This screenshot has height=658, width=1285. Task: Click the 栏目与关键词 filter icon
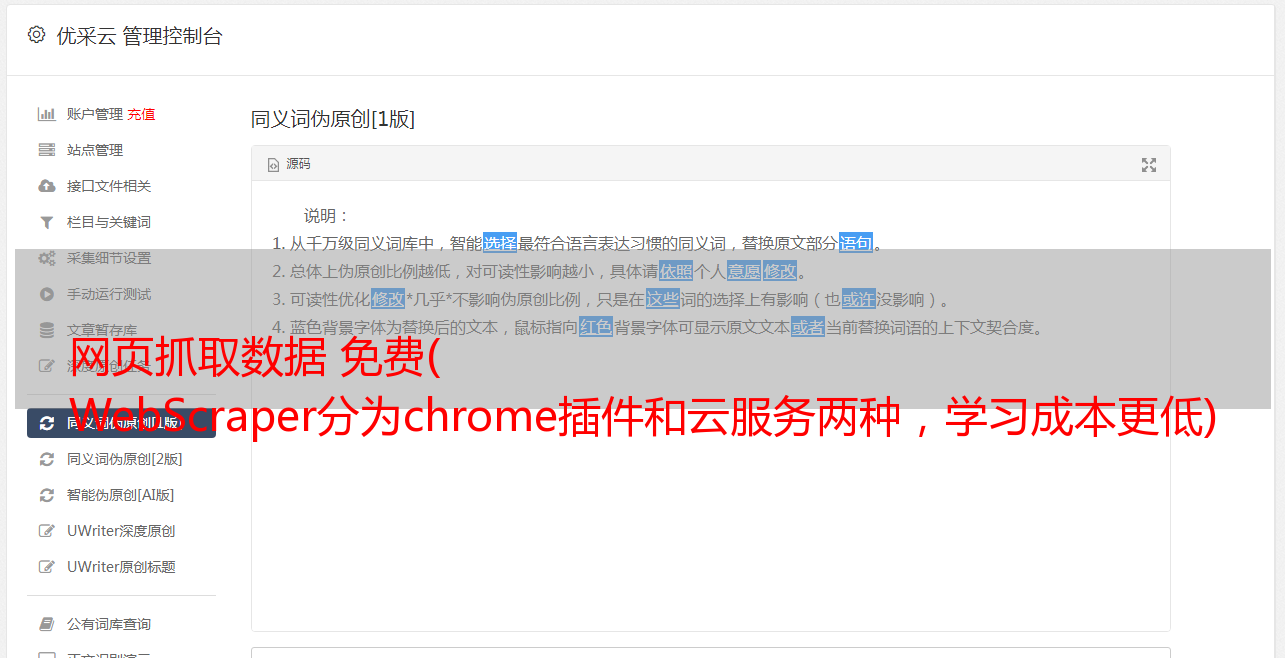pyautogui.click(x=46, y=222)
